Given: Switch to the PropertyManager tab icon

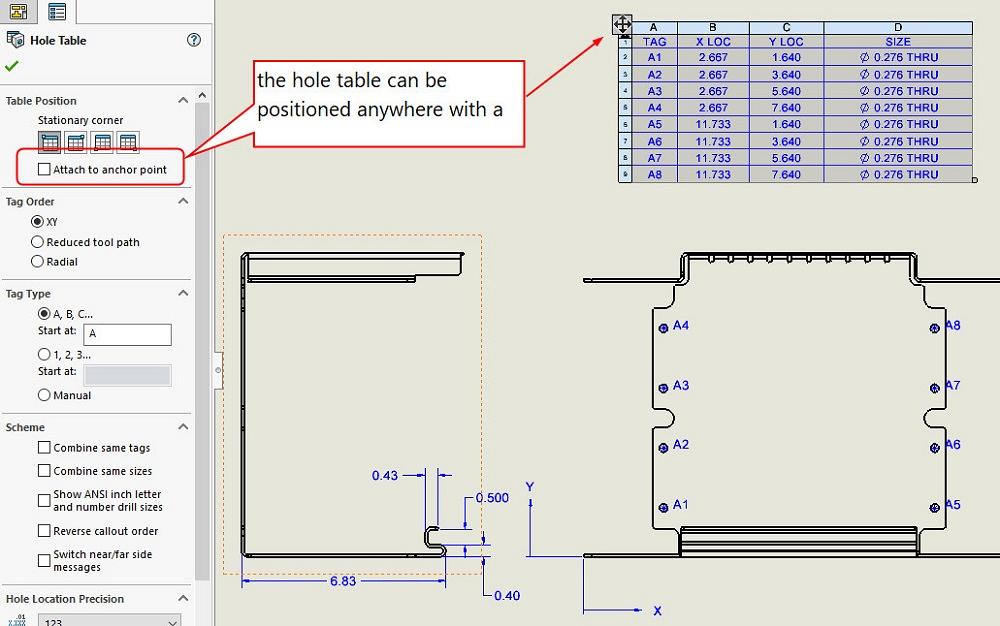Looking at the screenshot, I should (x=57, y=11).
